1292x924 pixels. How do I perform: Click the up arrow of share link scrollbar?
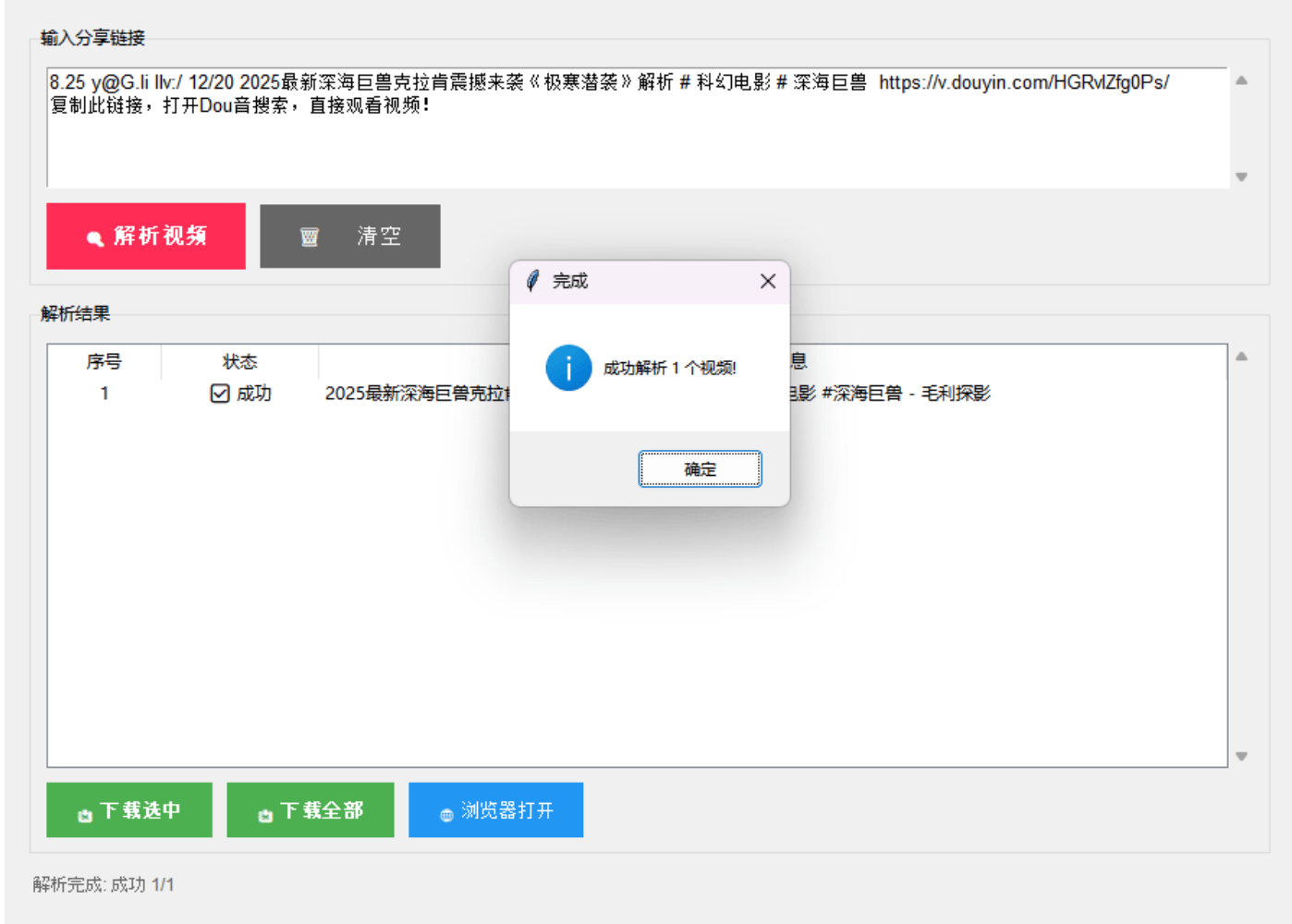[1241, 81]
